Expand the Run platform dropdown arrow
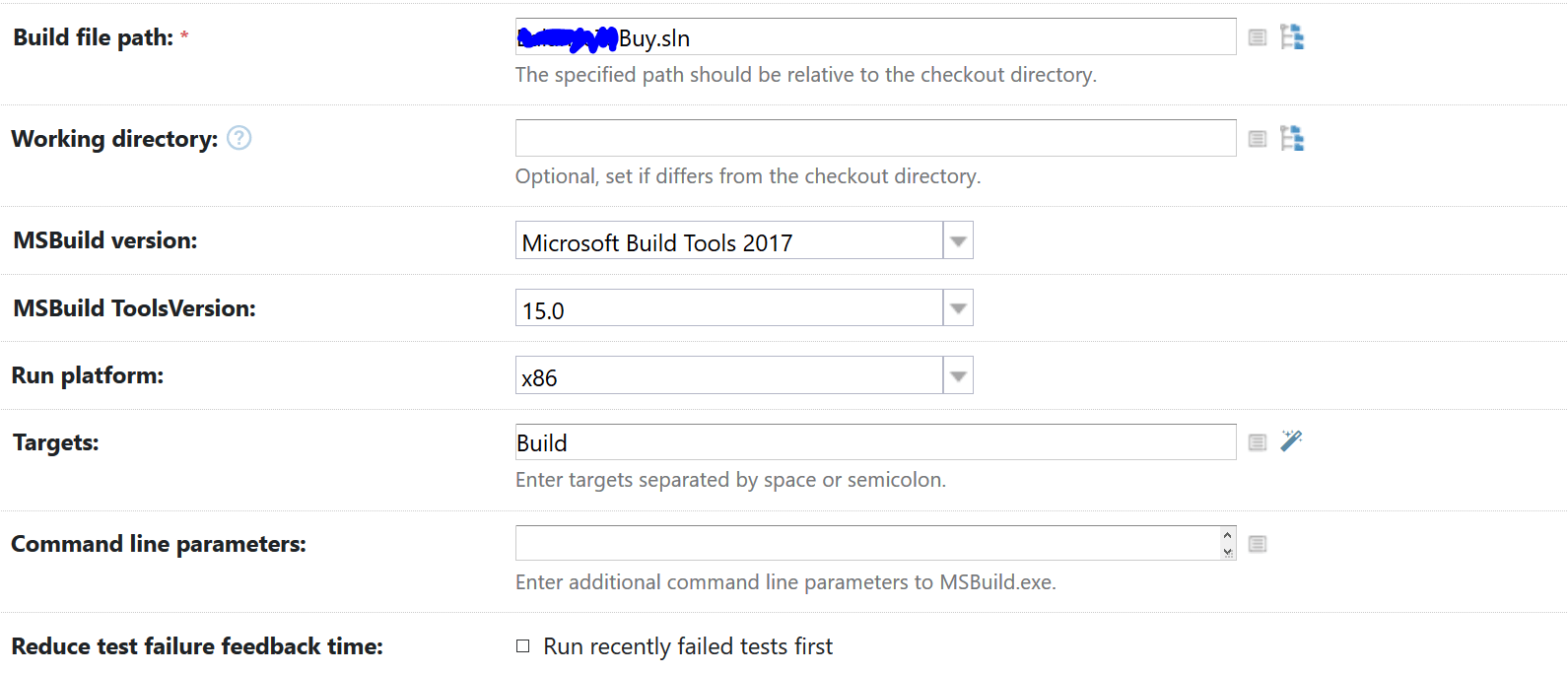The width and height of the screenshot is (1568, 674). [958, 375]
